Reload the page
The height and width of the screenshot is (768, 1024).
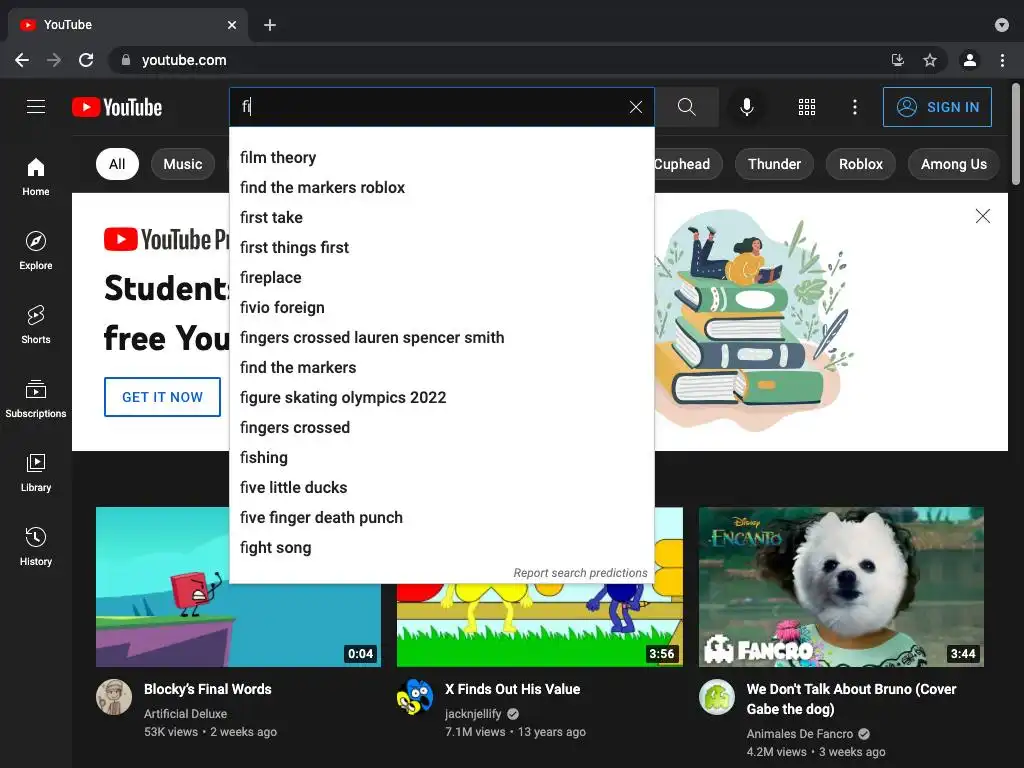86,60
